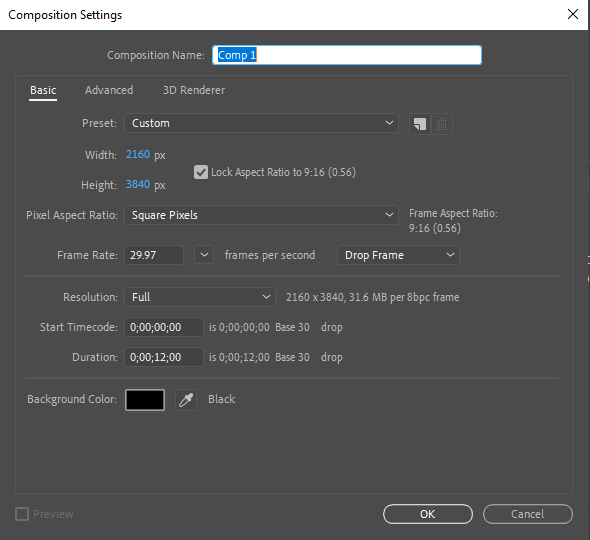Open the frame rate presets arrow

click(204, 255)
